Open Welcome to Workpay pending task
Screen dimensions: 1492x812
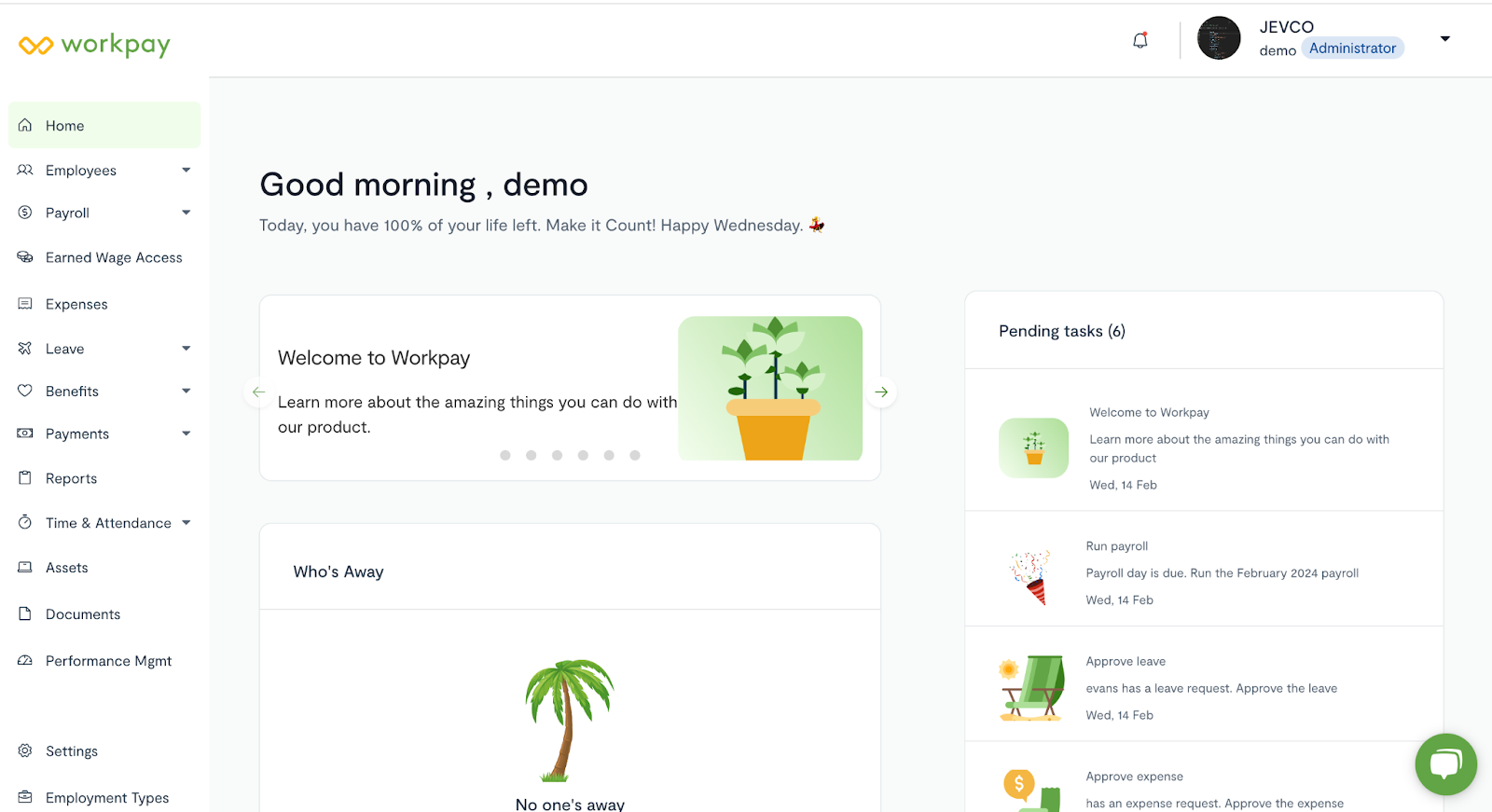(1204, 440)
